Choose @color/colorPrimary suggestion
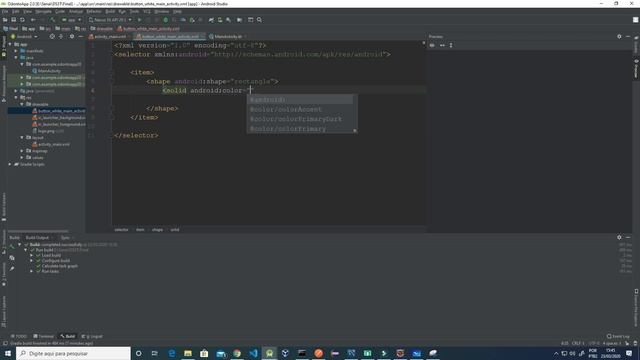Image resolution: width=640 pixels, height=360 pixels. 300,129
